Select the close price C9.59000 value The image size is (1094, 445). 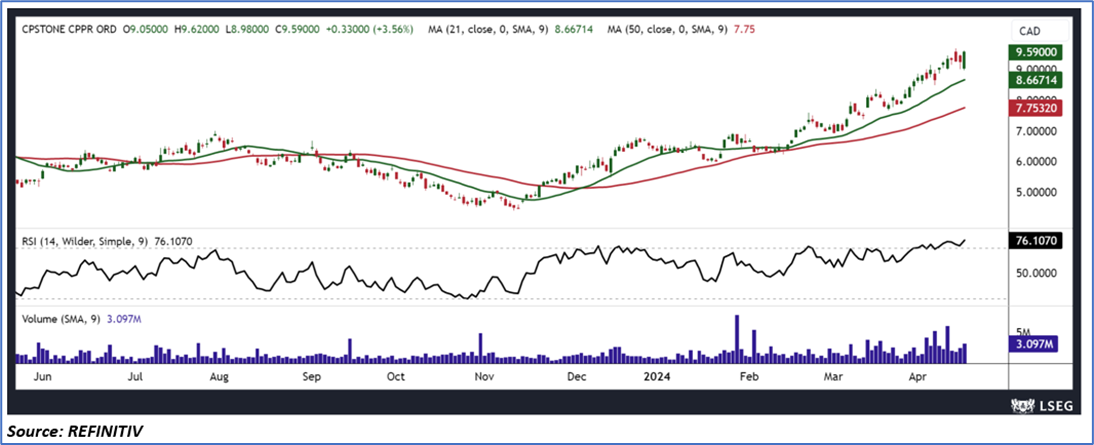point(299,30)
